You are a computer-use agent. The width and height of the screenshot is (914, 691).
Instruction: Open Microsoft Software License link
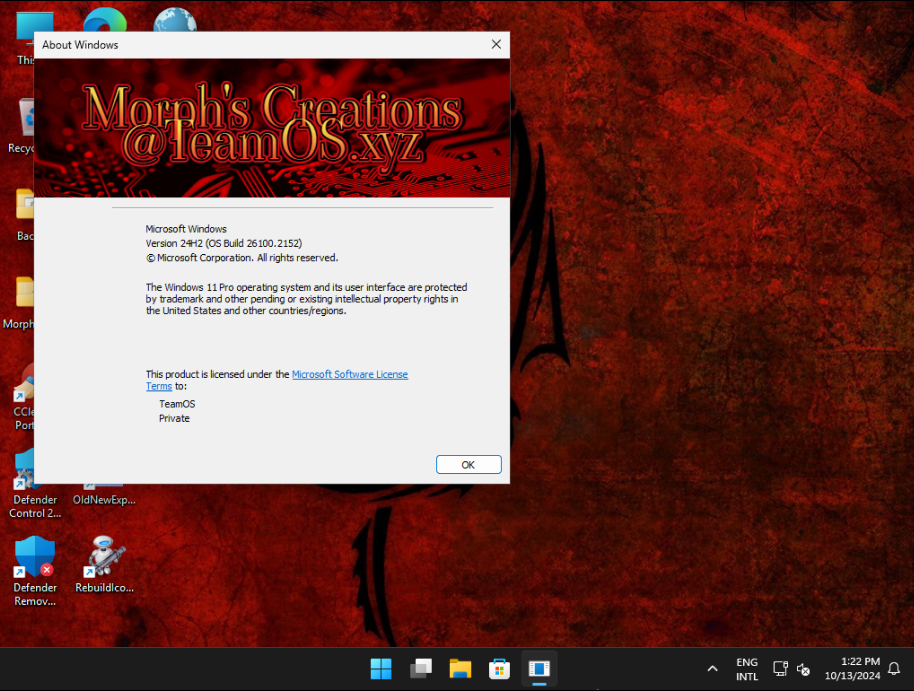pos(350,374)
